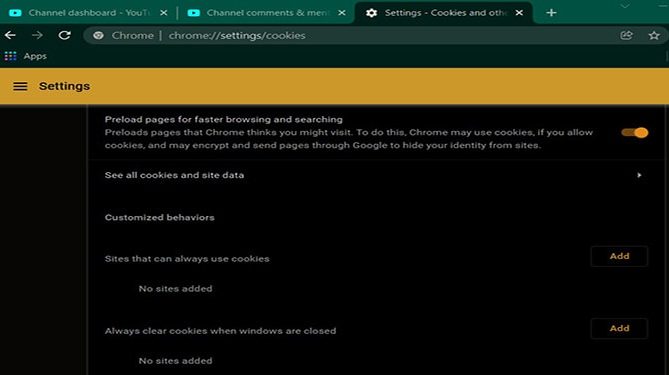Switch to the Channel comments & mentions tab

click(267, 13)
